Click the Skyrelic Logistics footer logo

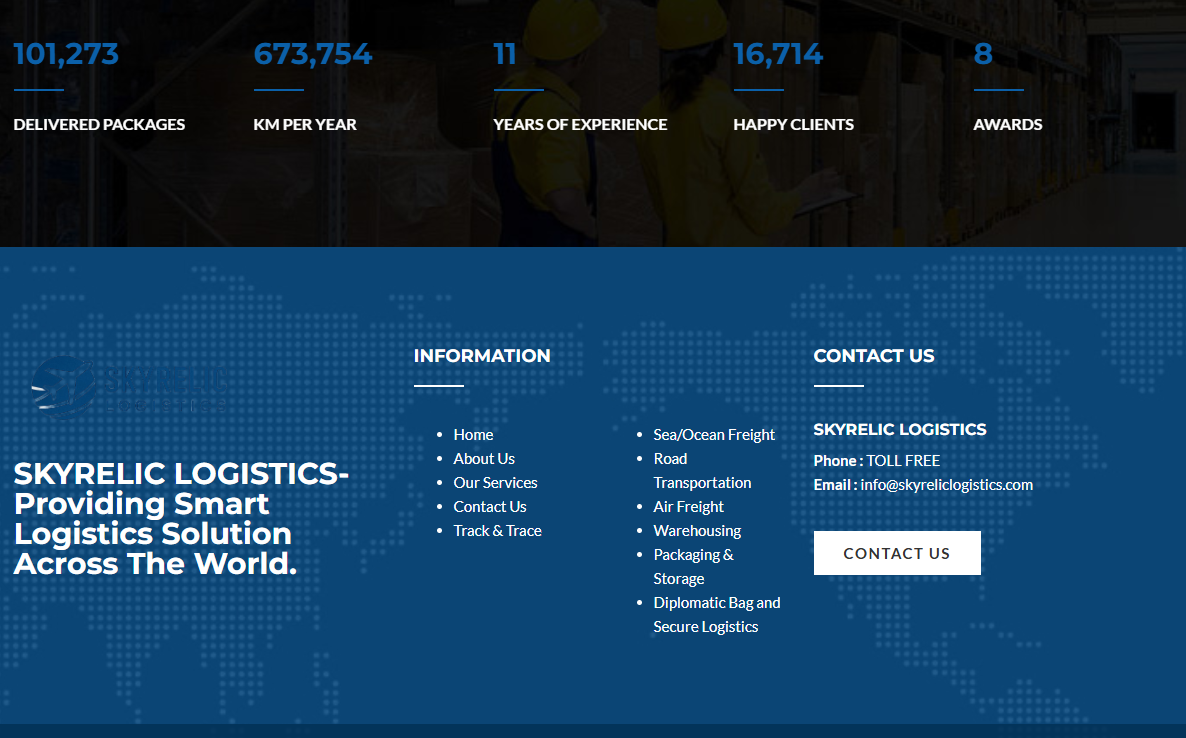[128, 386]
